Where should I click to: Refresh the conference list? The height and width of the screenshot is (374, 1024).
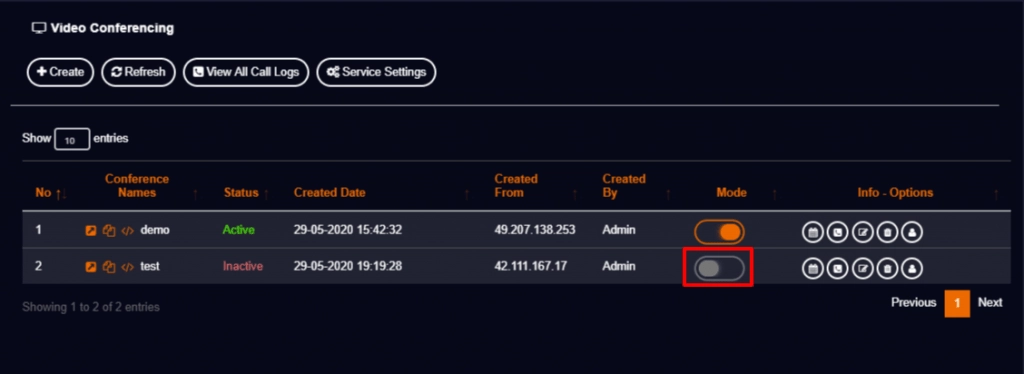(x=138, y=72)
